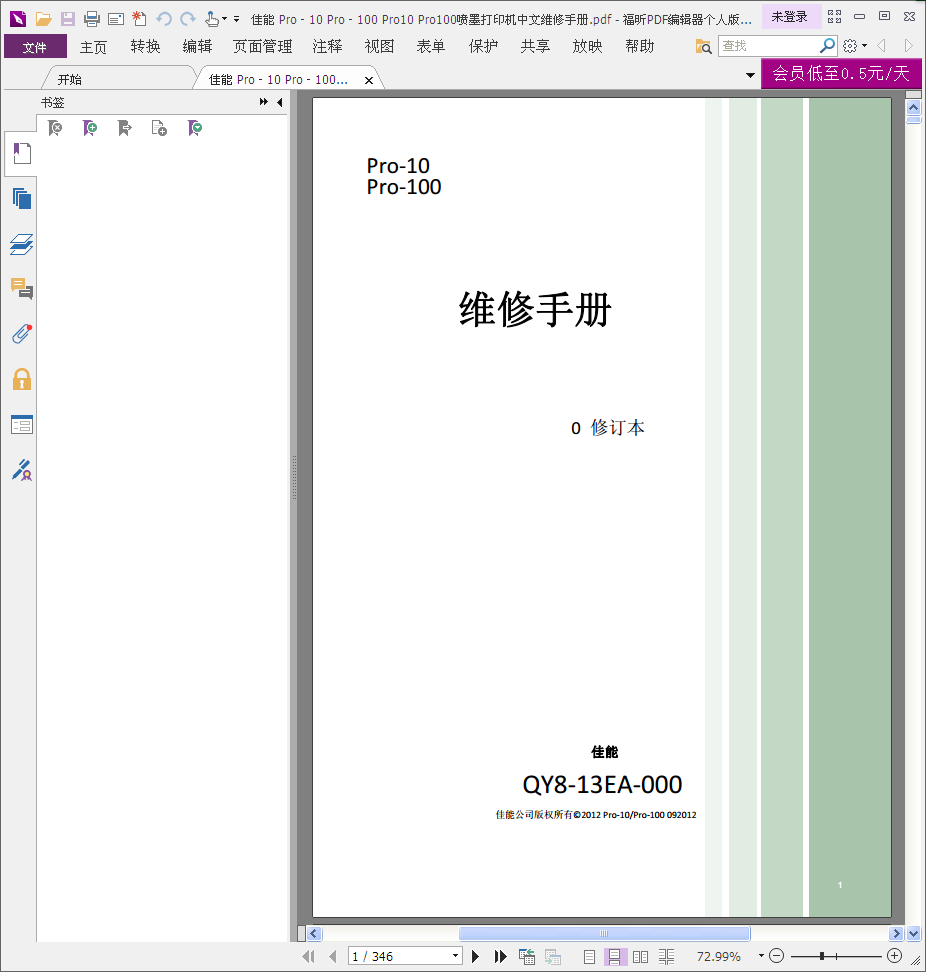Expand the bookmarks panel with double arrow
926x972 pixels.
coord(263,102)
